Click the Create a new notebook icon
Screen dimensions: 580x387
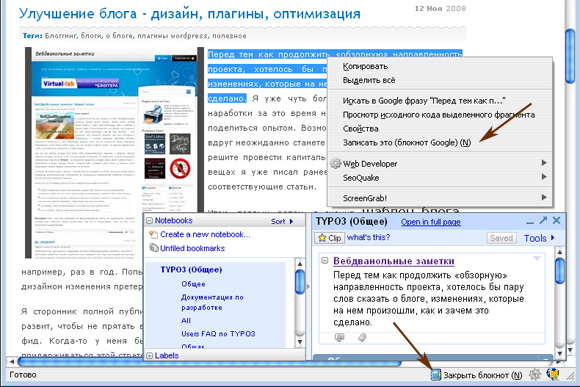(x=153, y=235)
